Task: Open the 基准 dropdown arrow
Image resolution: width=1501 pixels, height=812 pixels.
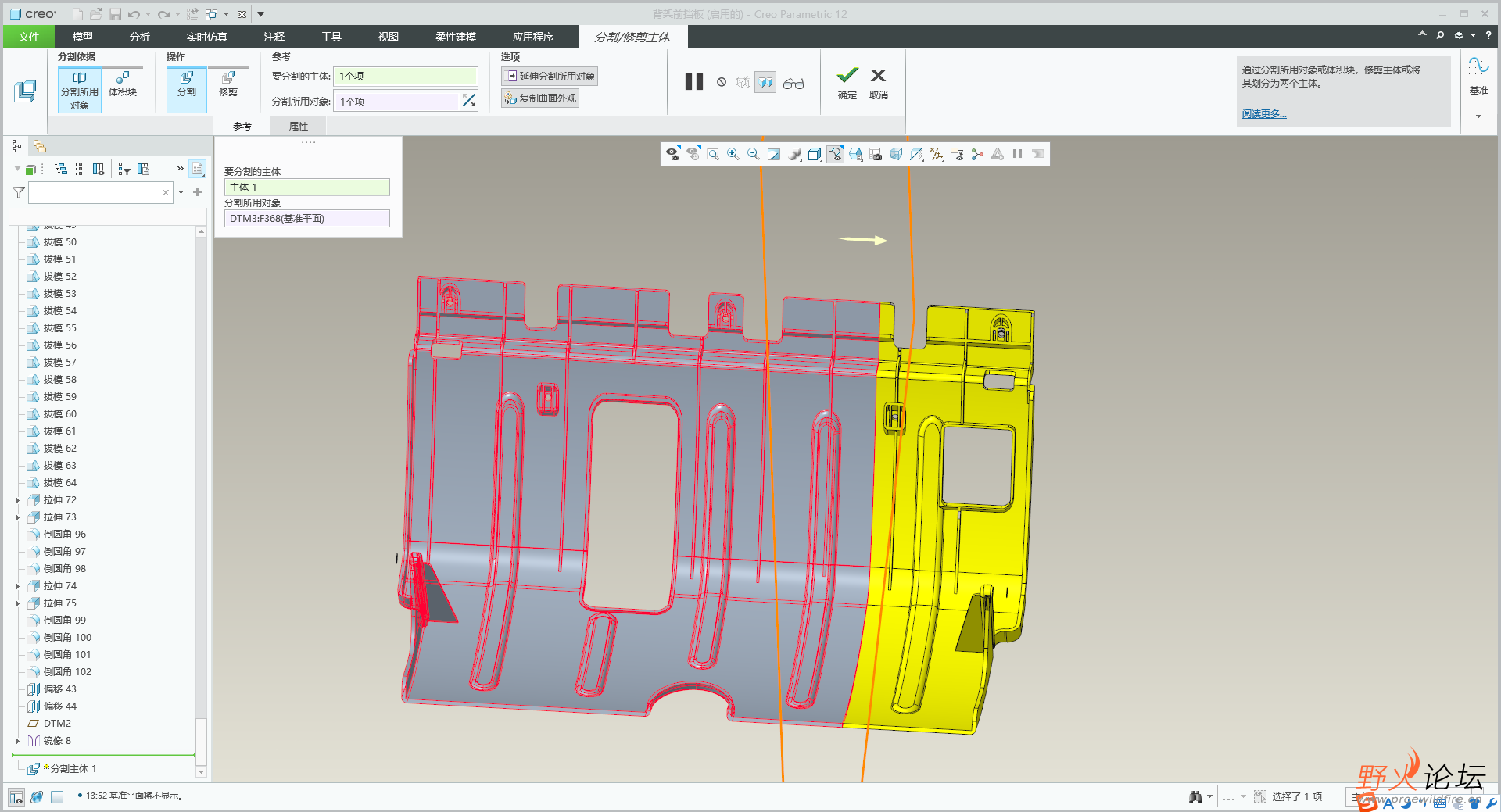Action: (1478, 116)
